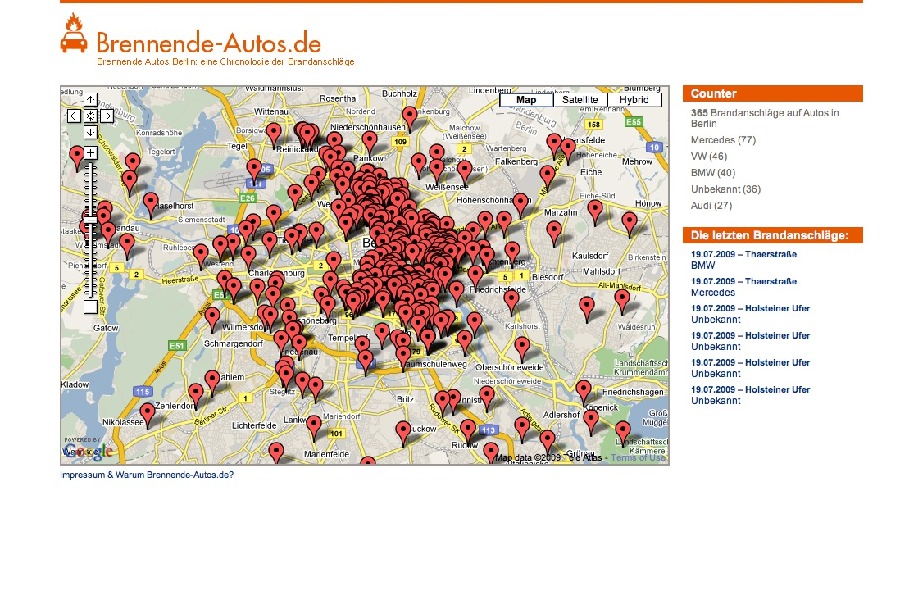The image size is (900, 600).
Task: Click the zoom slider handle
Action: (x=91, y=220)
